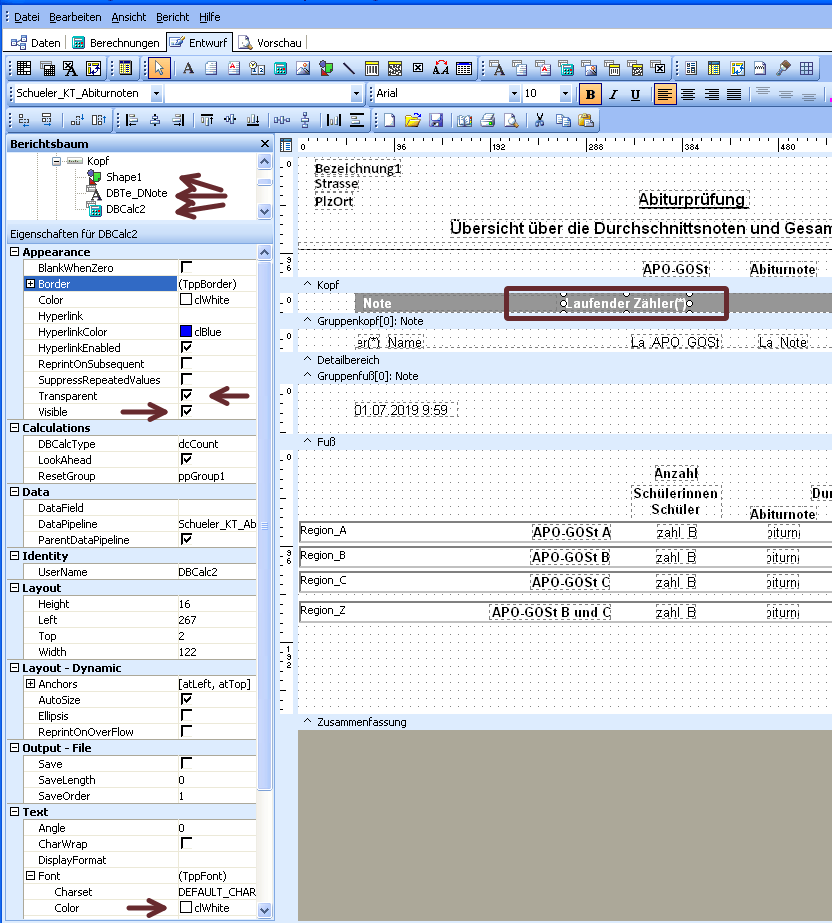Screen dimensions: 832x923
Task: Open the Arial font name dropdown
Action: pos(514,93)
